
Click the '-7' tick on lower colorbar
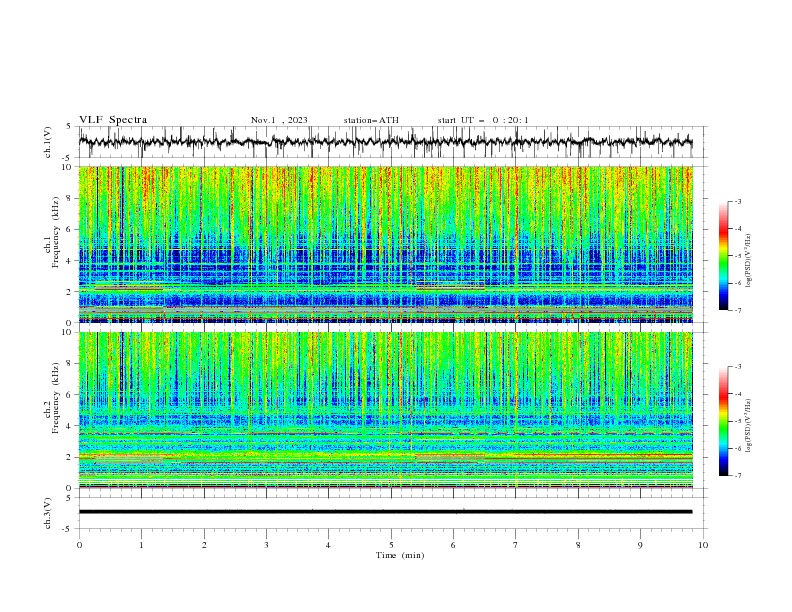(738, 476)
